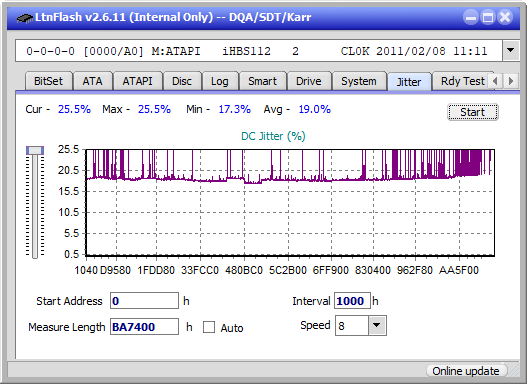
Task: Open the drive selection dropdown arrow
Action: click(511, 50)
